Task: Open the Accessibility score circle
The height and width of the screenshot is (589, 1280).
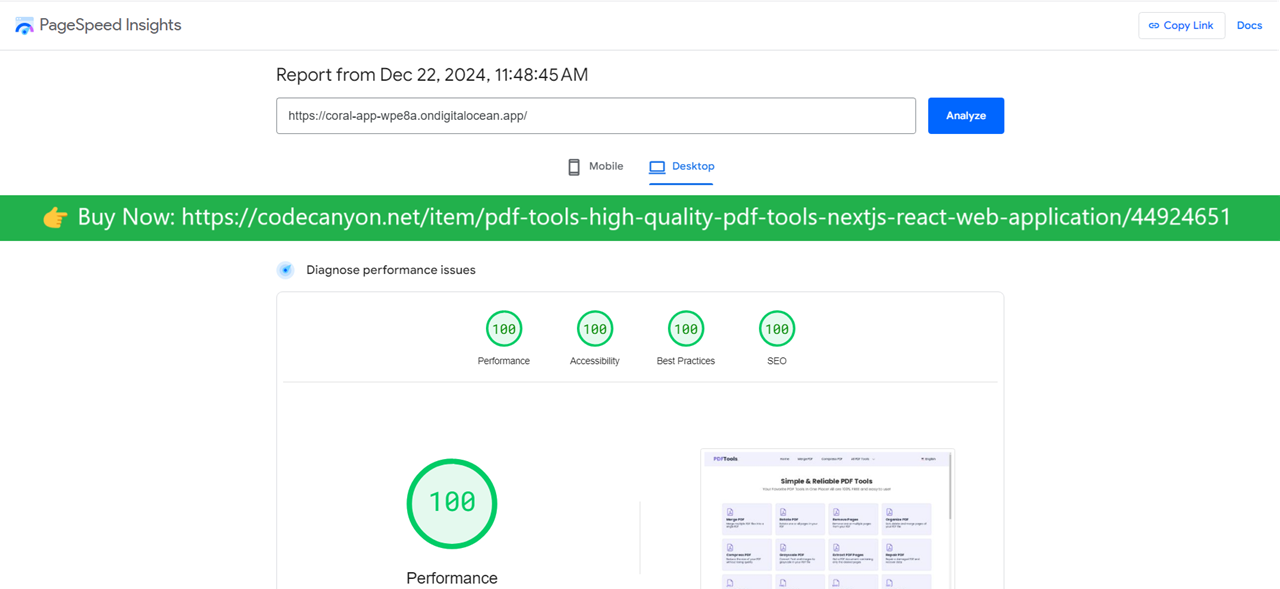Action: (x=594, y=328)
